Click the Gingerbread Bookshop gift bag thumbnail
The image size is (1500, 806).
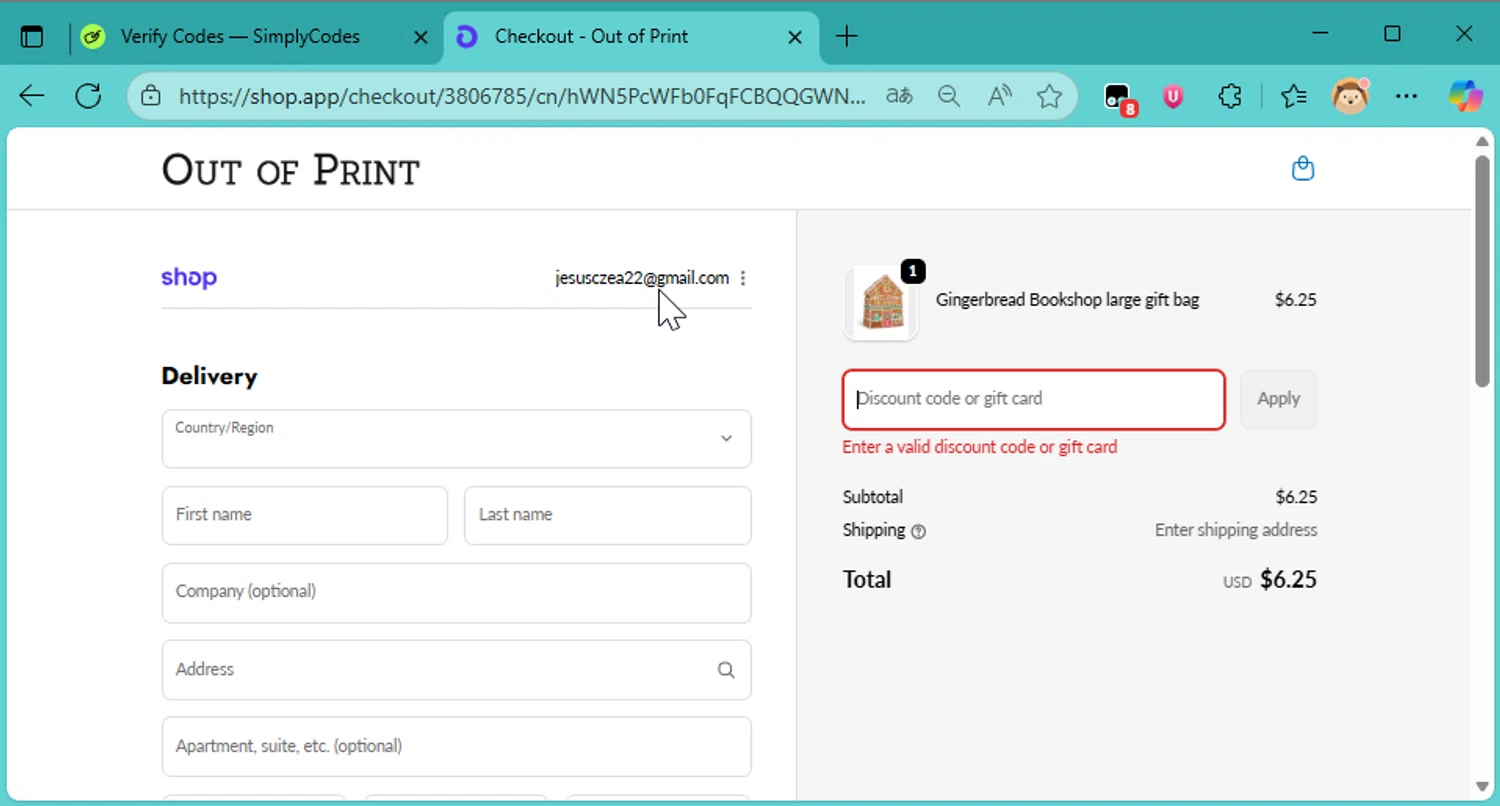(x=881, y=303)
